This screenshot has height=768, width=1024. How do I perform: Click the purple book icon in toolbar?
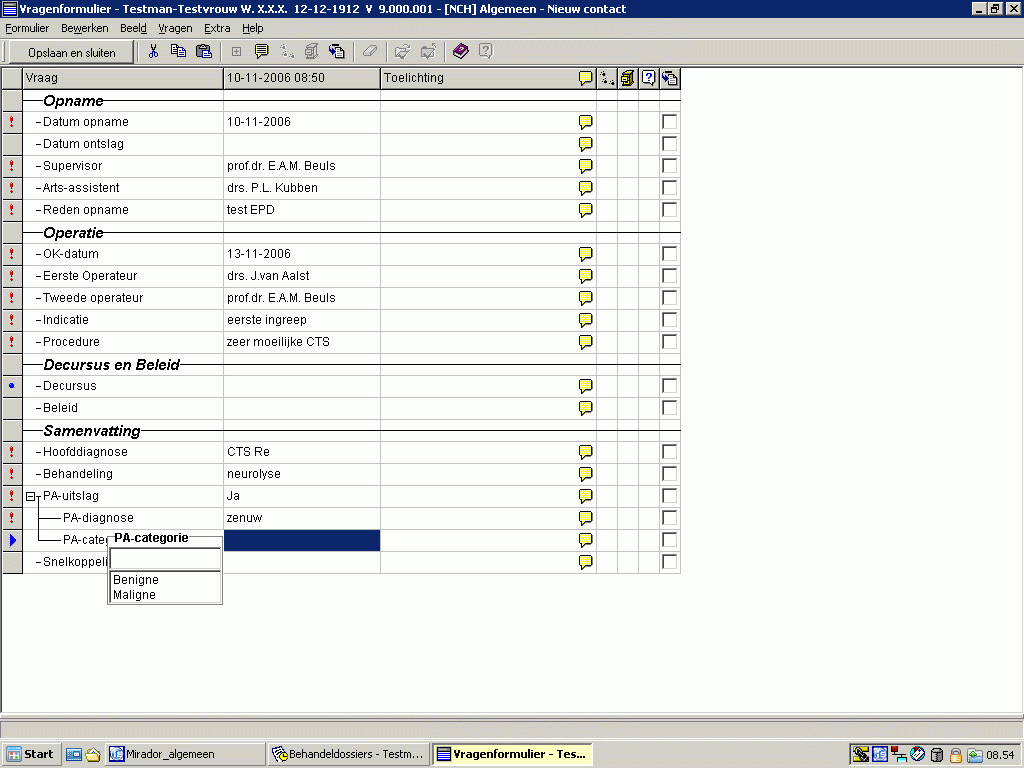pos(460,52)
